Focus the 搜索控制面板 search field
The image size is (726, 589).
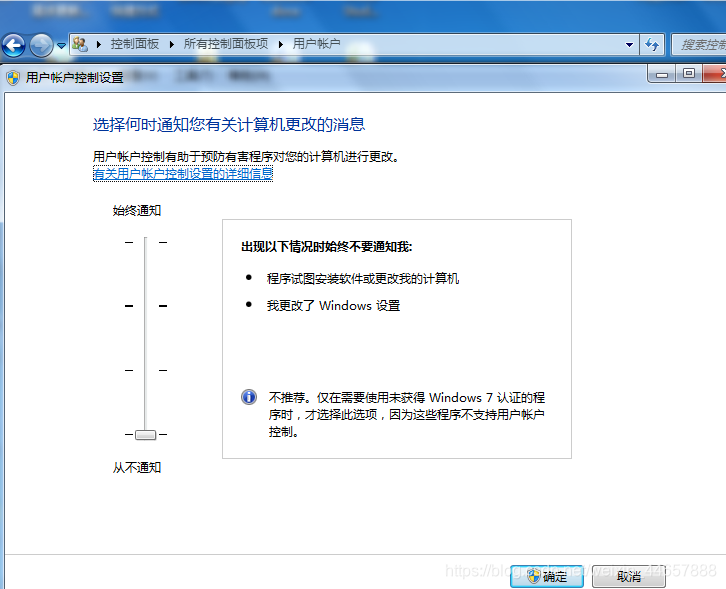click(699, 45)
